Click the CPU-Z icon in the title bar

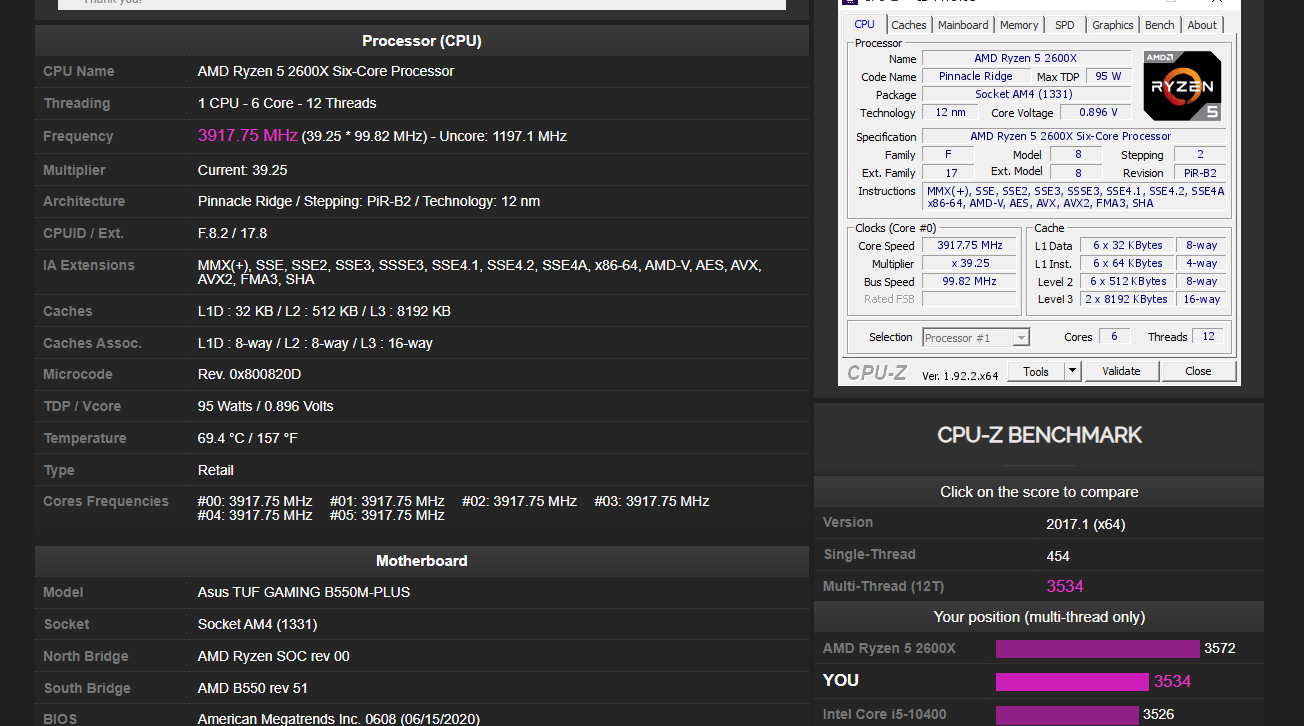point(848,3)
